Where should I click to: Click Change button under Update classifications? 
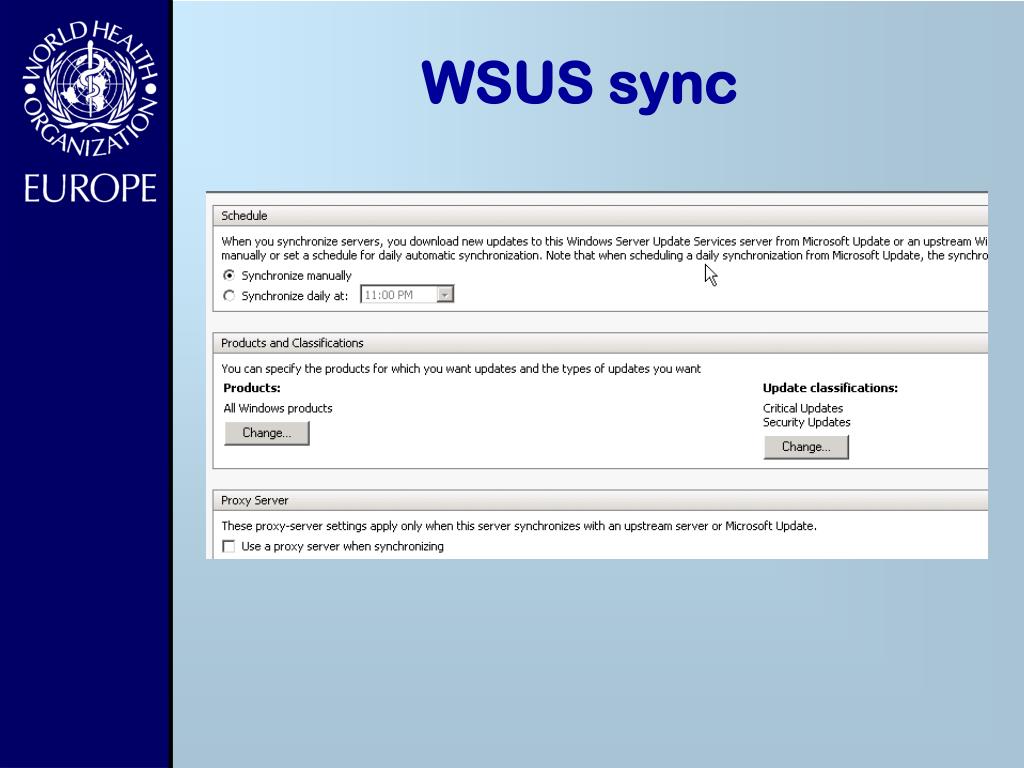click(806, 447)
